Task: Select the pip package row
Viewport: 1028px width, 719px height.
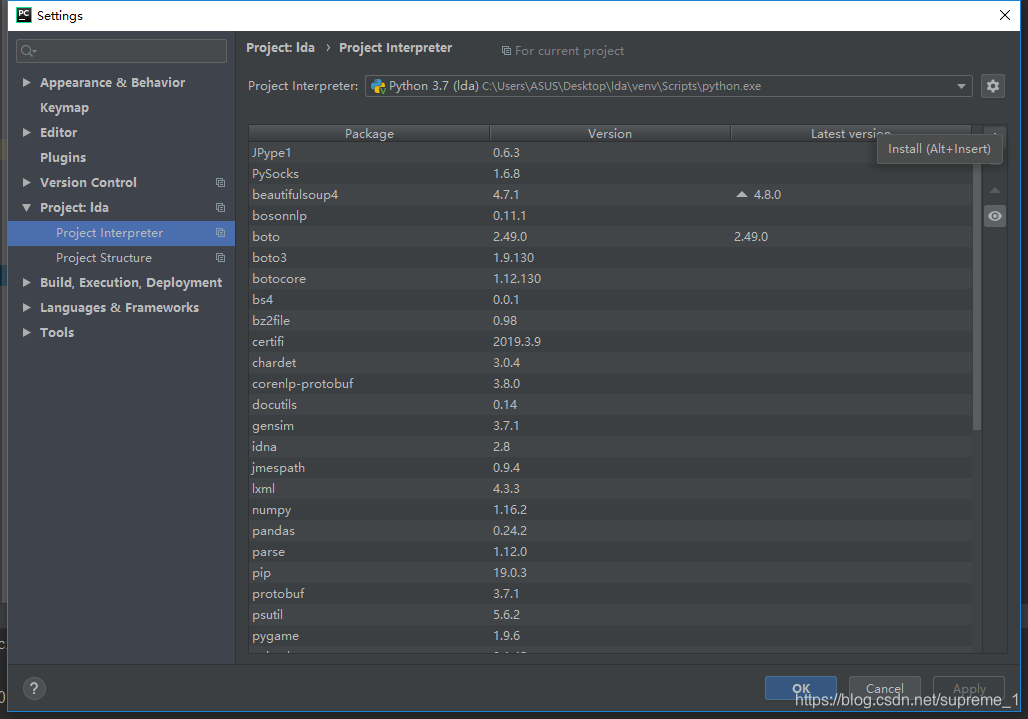Action: point(610,573)
